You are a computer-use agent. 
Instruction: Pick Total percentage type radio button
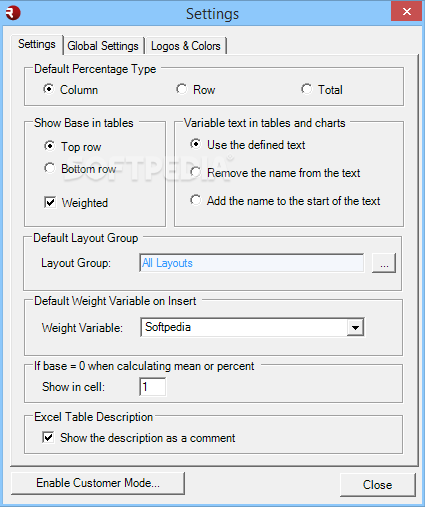tap(306, 89)
